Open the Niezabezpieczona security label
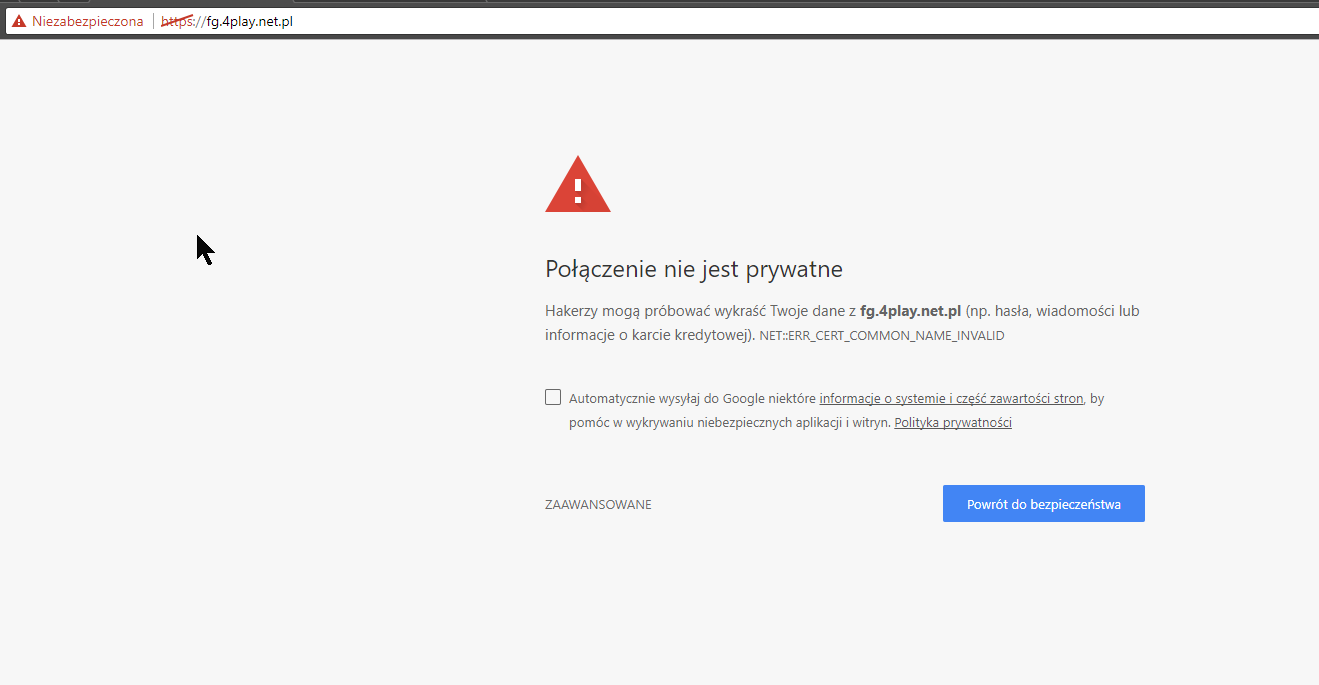This screenshot has height=685, width=1319. [87, 21]
